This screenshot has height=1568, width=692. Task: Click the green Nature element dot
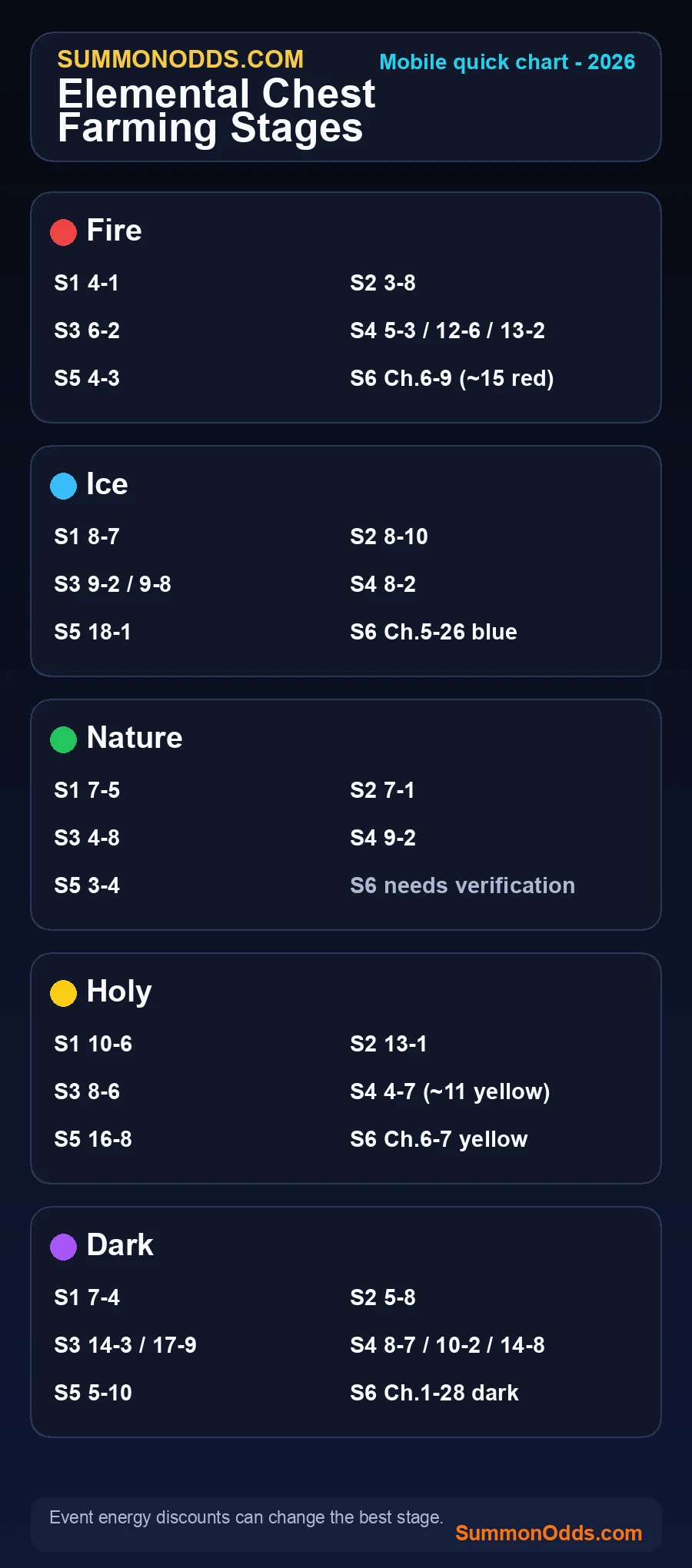click(x=63, y=739)
